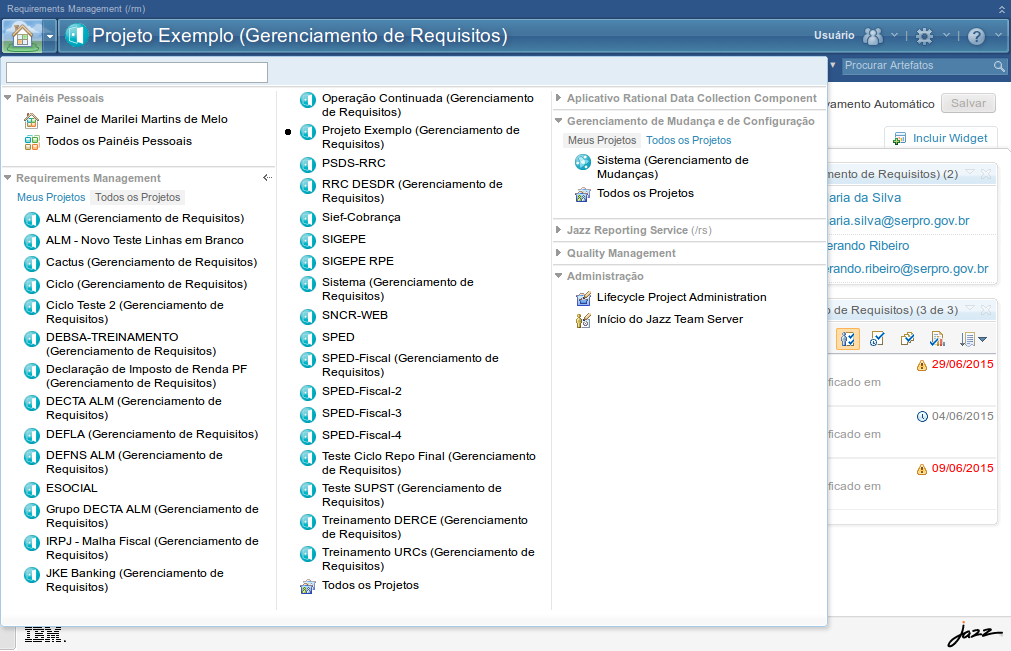Open aria.silva@serpro.gov.br email link
1011x651 pixels.
pyautogui.click(x=899, y=221)
